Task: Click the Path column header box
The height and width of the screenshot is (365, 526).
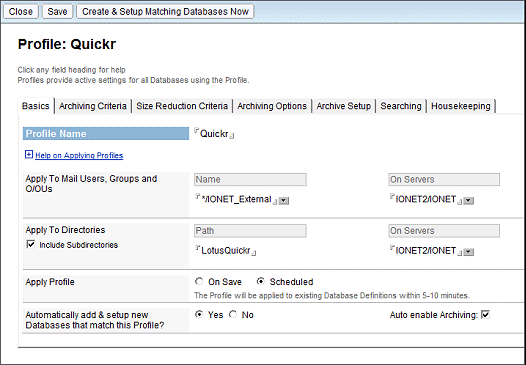Action: (250, 231)
